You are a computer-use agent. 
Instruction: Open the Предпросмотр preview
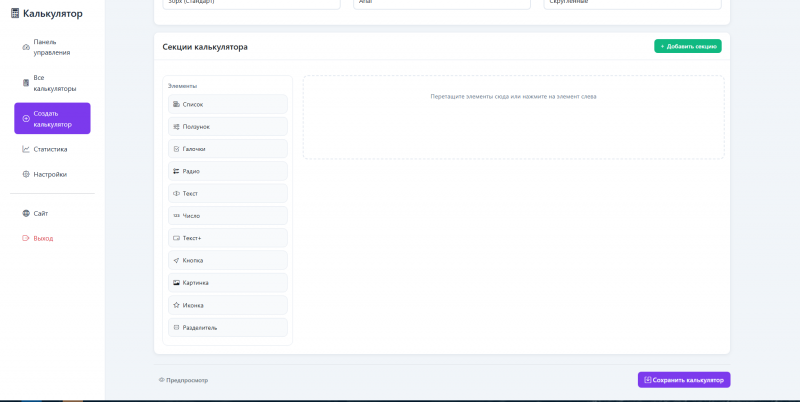click(x=183, y=380)
